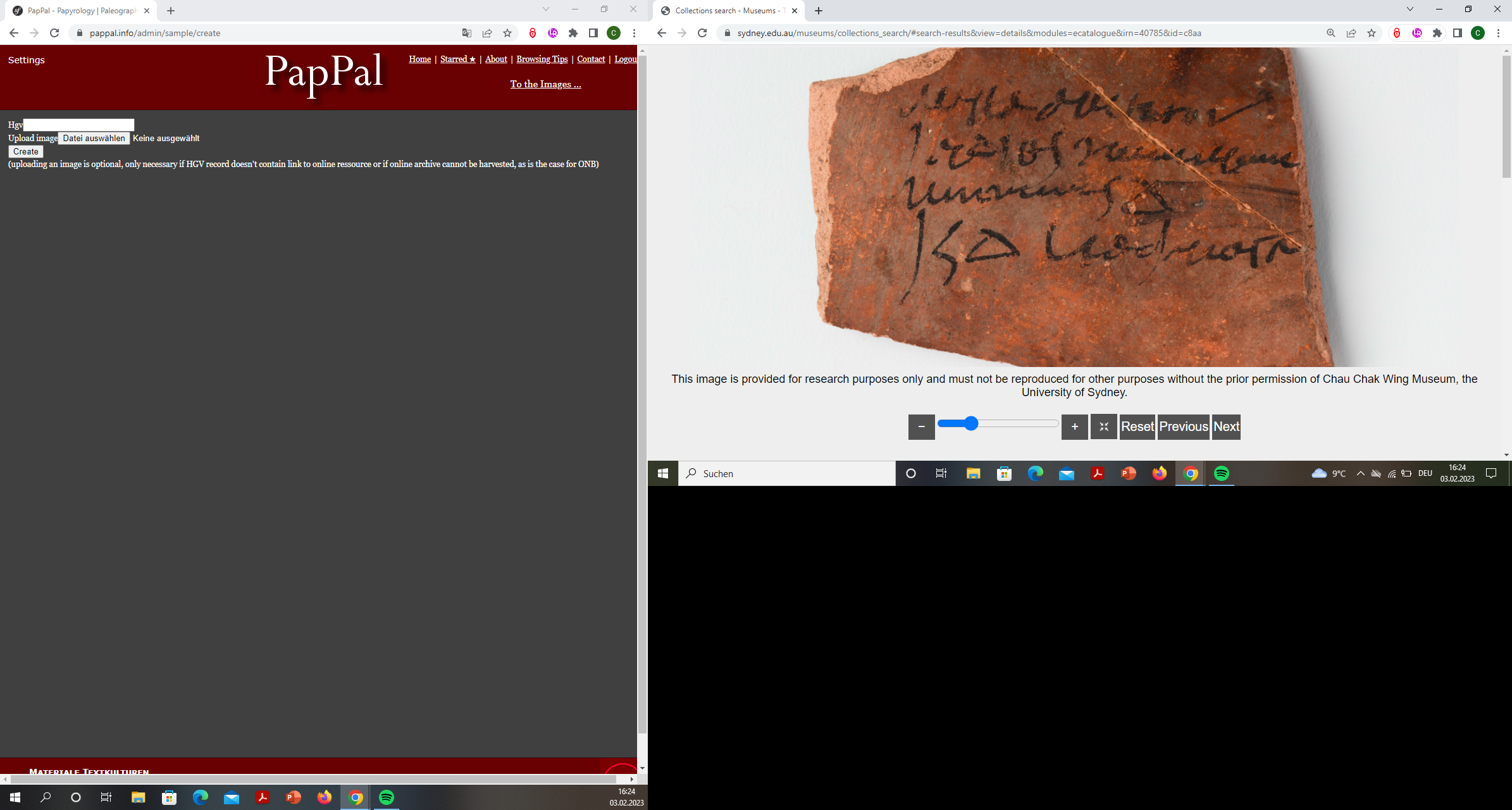Reload the PapPal page
The width and height of the screenshot is (1512, 810).
tap(54, 33)
